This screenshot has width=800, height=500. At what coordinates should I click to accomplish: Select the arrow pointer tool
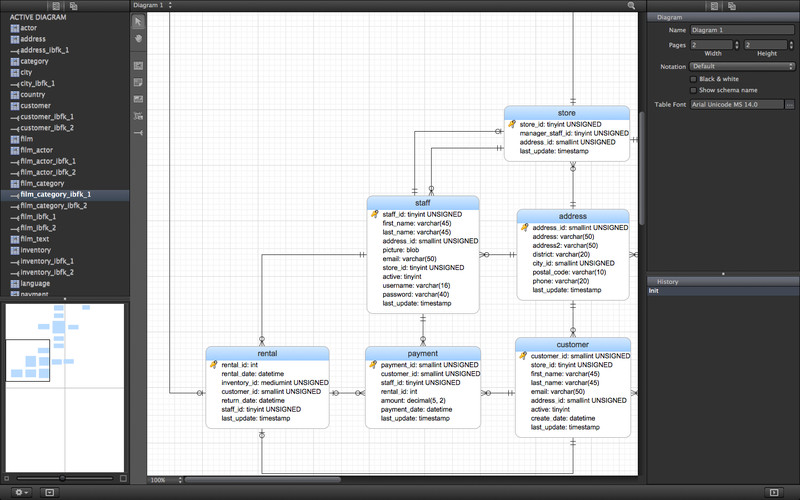[x=138, y=22]
